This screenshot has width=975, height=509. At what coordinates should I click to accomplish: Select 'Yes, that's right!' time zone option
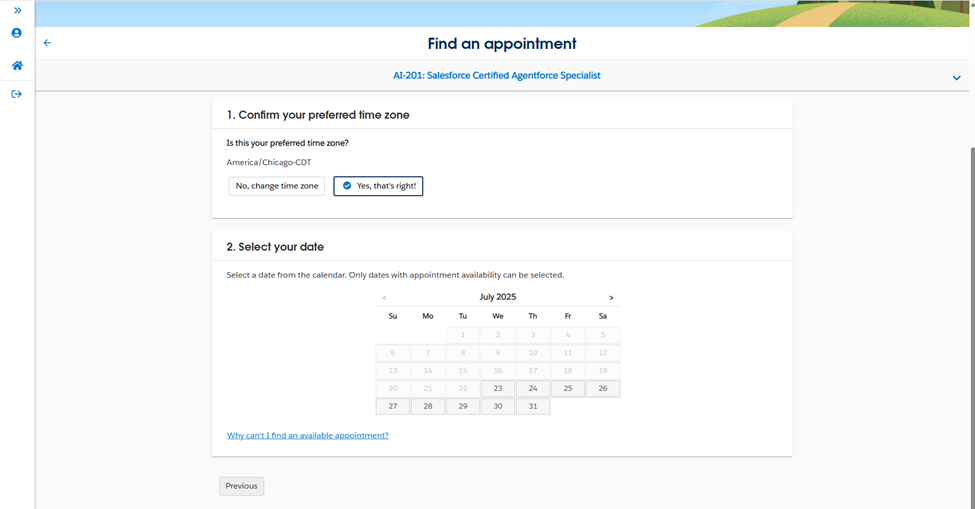pyautogui.click(x=378, y=186)
